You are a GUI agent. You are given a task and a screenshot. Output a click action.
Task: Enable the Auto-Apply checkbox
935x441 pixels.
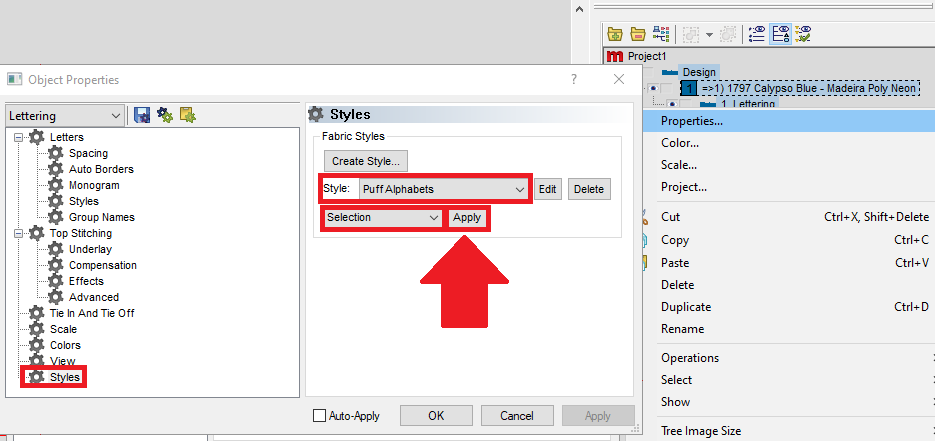[320, 415]
